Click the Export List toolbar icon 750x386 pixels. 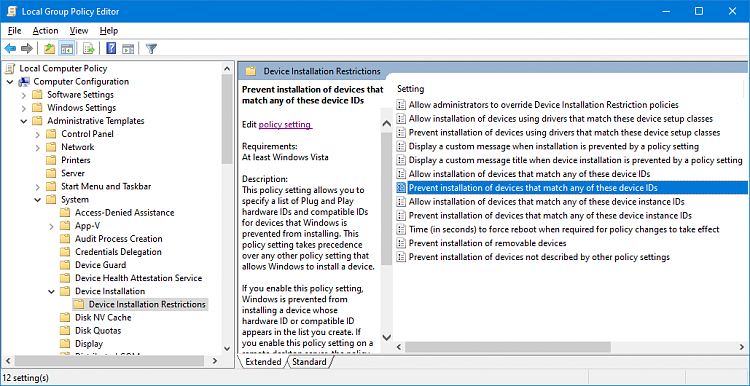88,48
